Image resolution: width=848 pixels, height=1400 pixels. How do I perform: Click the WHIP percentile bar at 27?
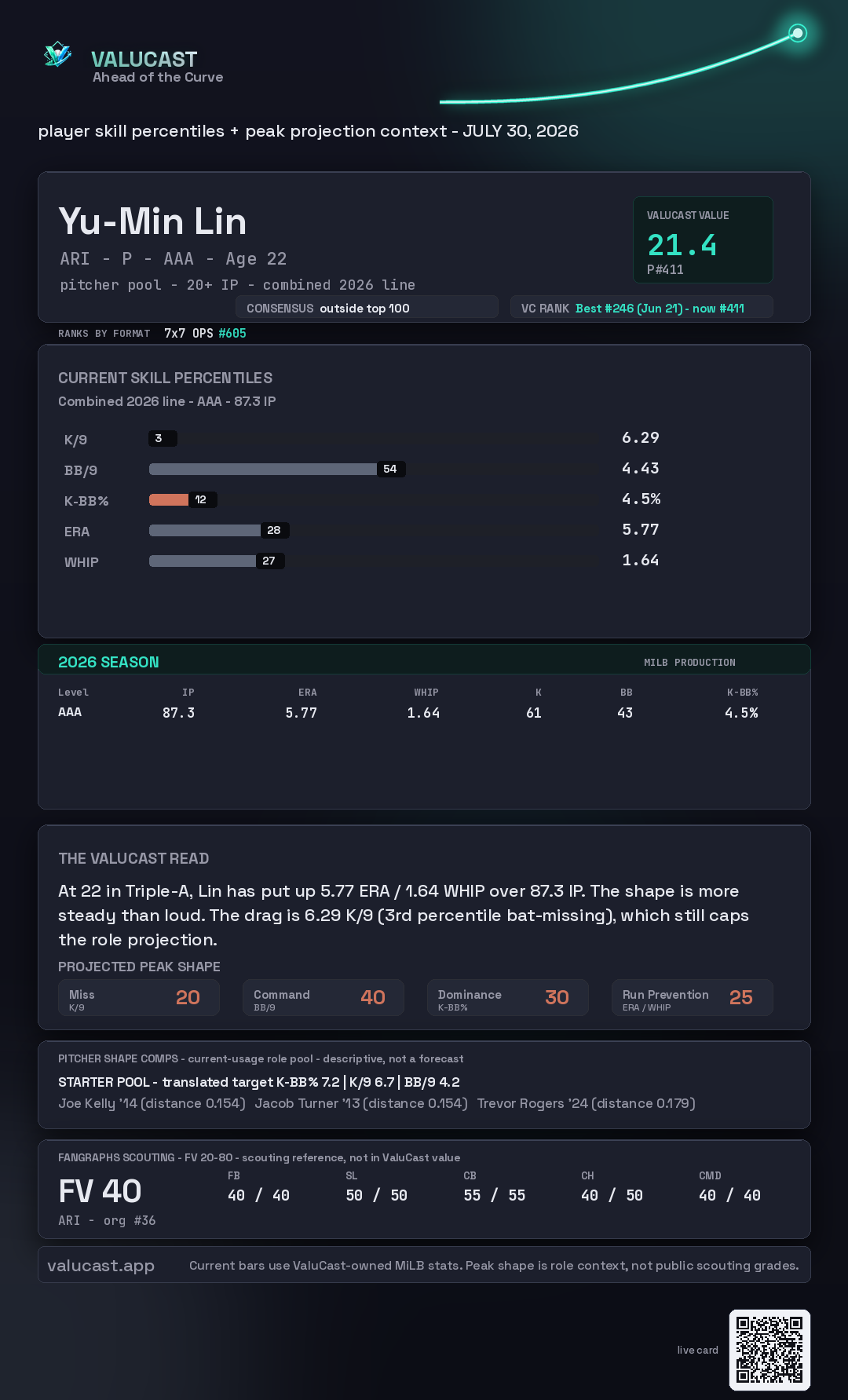(217, 561)
